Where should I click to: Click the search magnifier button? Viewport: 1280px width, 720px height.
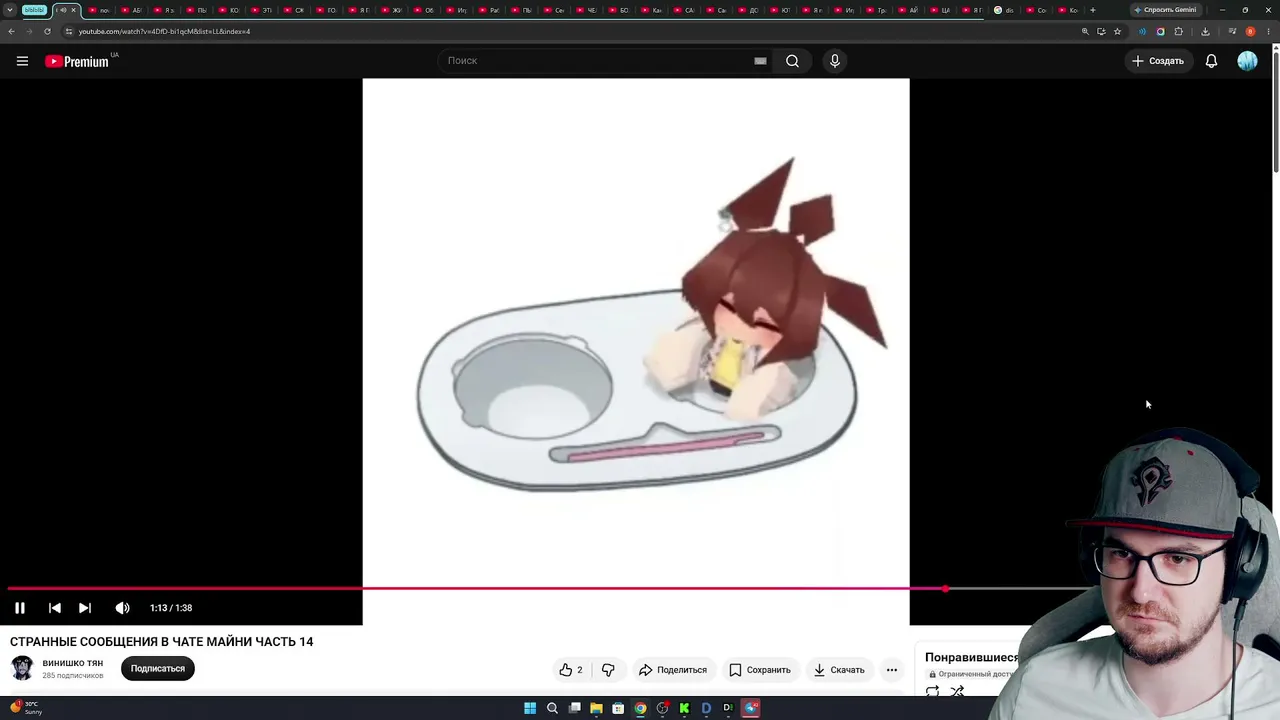[x=792, y=61]
